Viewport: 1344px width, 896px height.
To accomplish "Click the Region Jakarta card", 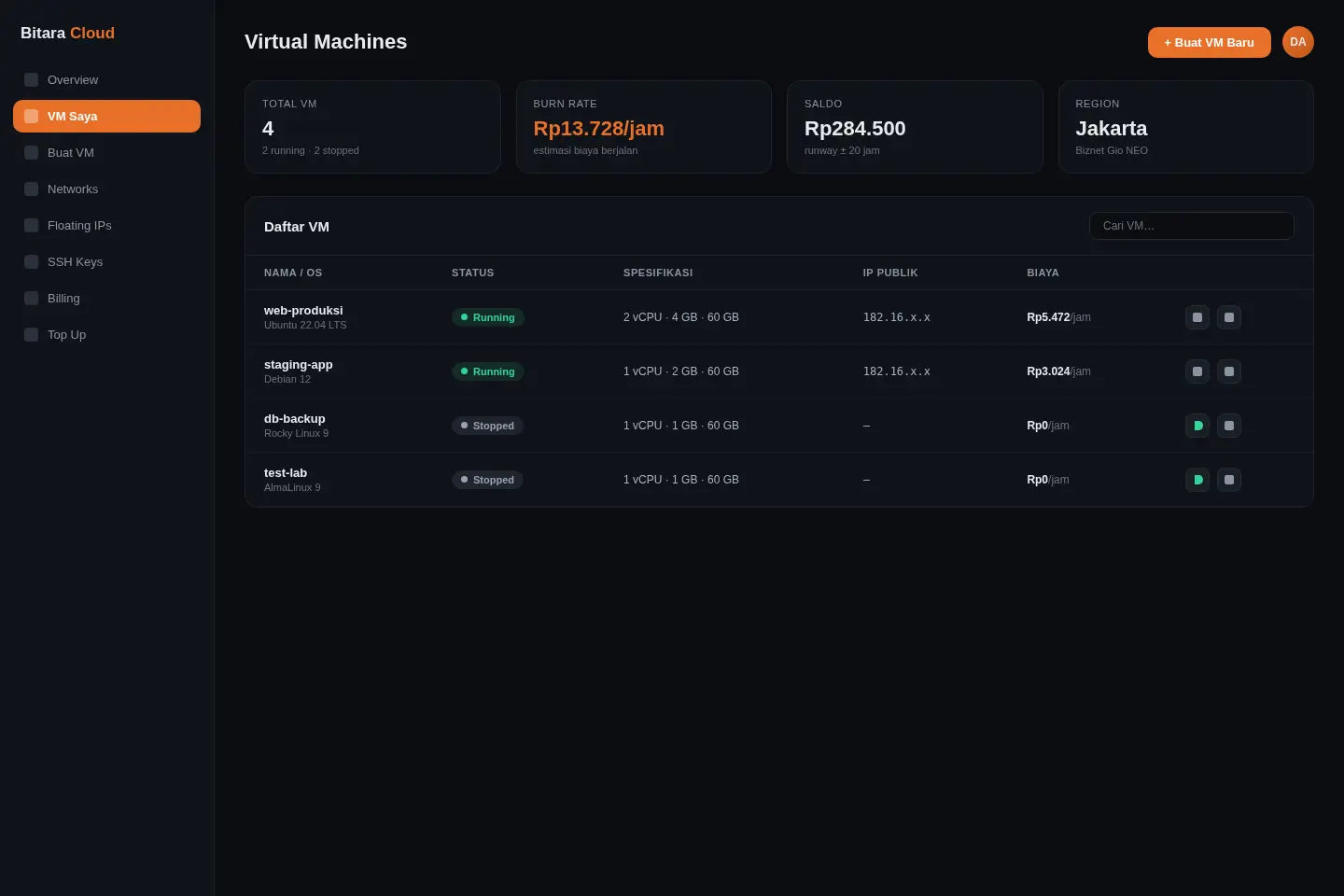I will pos(1186,127).
